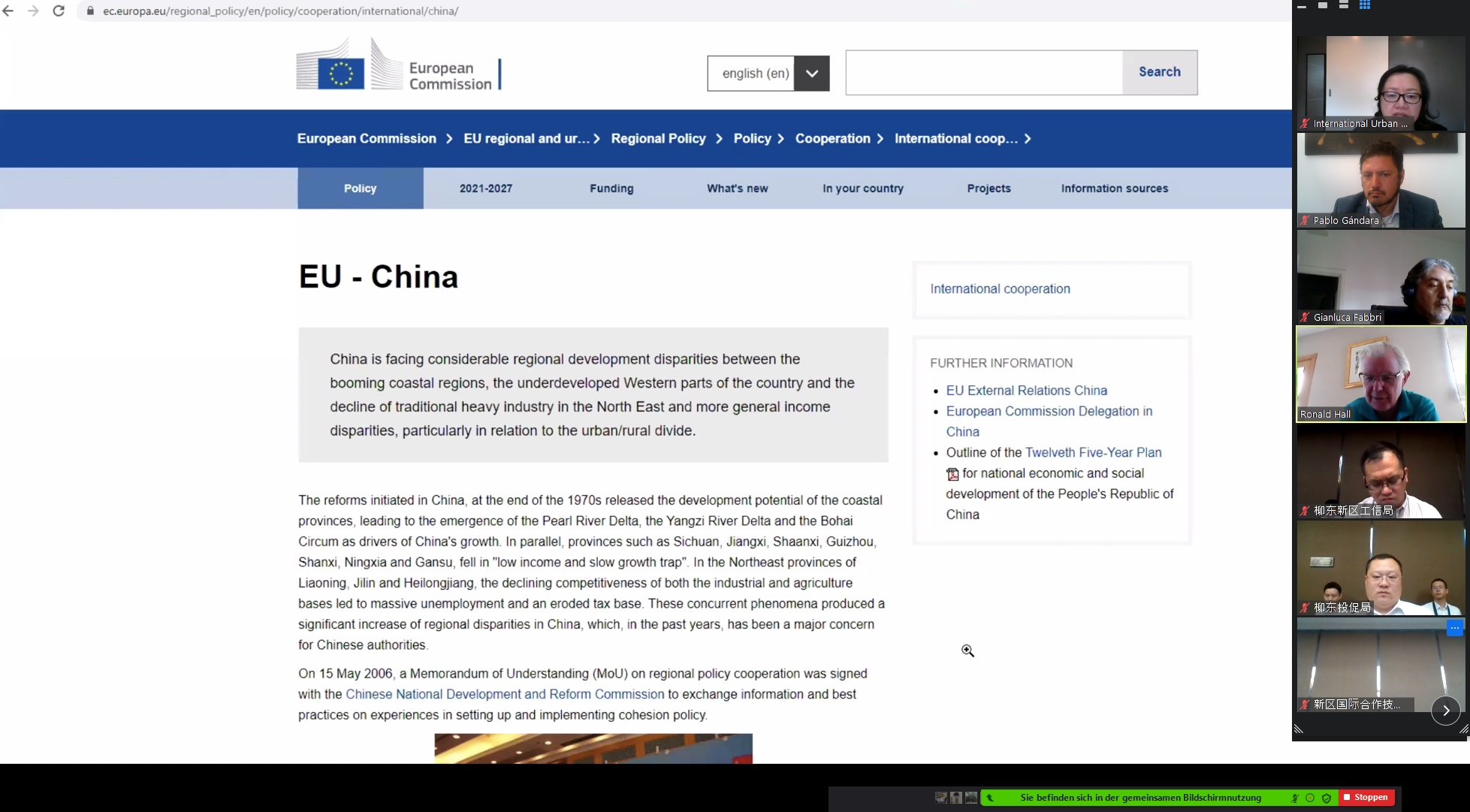The image size is (1470, 812).
Task: Select Ronald Hall's video thumbnail
Action: (x=1381, y=374)
